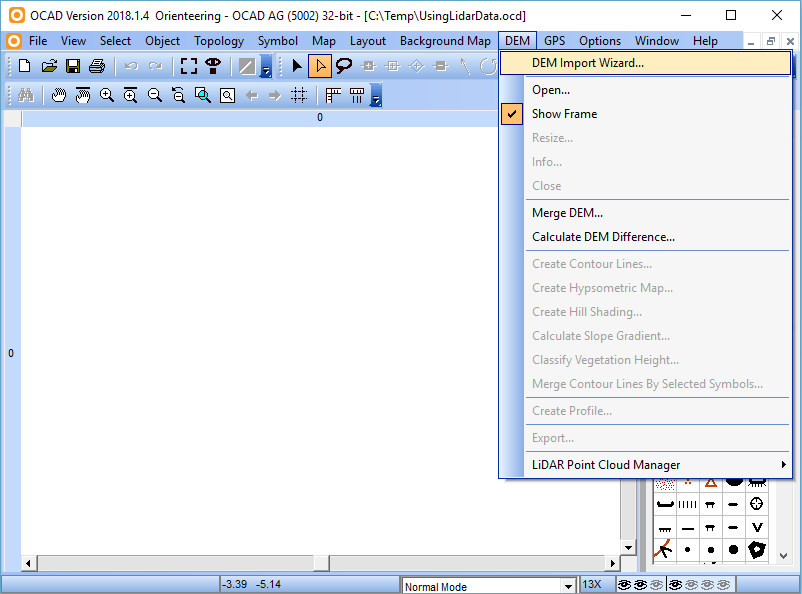
Task: Open the standard toolbar overflow dropdown
Action: 266,67
